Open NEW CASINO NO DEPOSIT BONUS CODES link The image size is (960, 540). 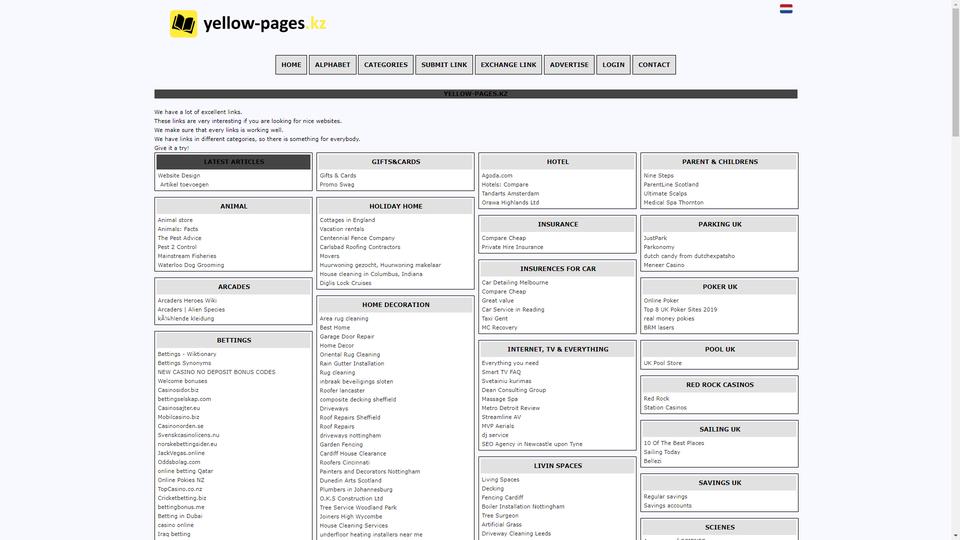(x=217, y=372)
